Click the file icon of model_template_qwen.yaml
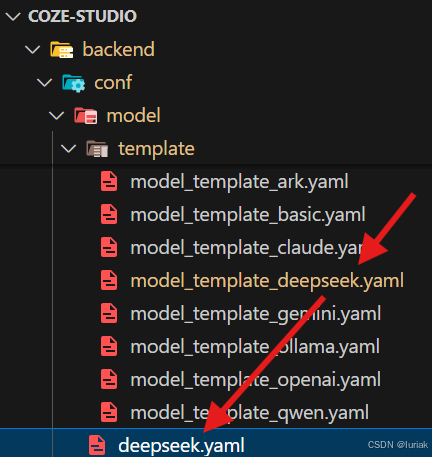The height and width of the screenshot is (457, 432). coord(109,412)
